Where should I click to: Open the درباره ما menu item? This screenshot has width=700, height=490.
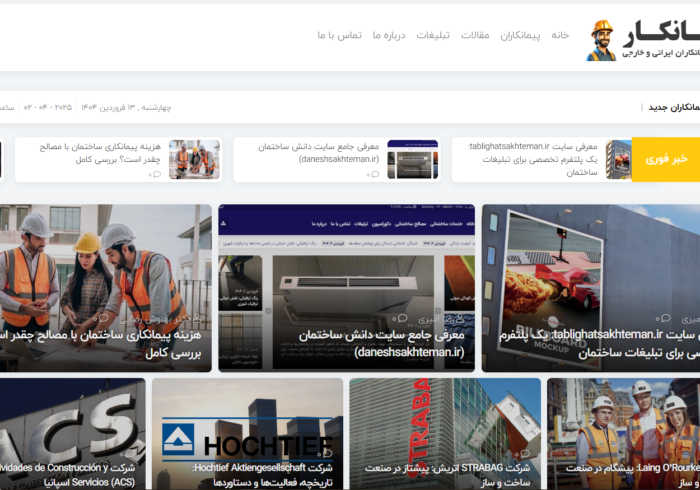[x=389, y=35]
